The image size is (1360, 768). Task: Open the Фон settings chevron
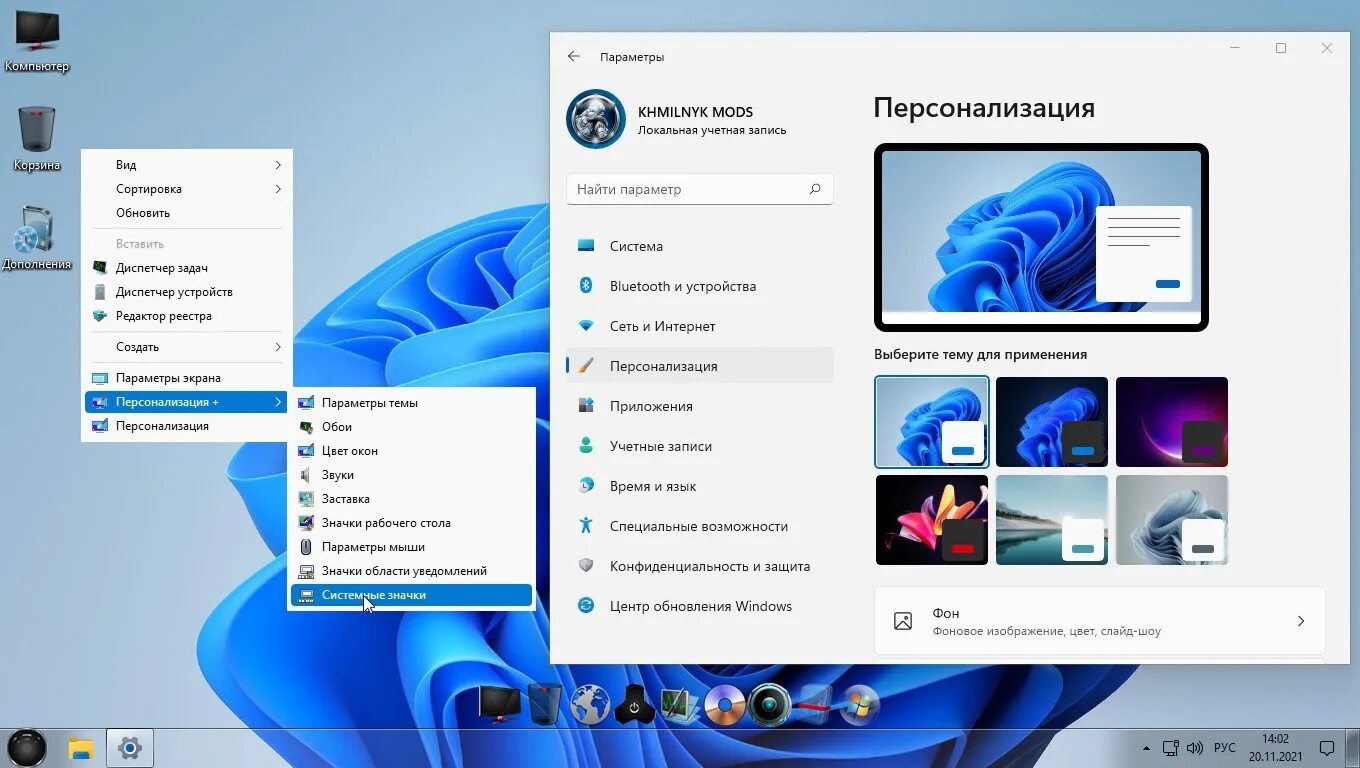pos(1301,621)
